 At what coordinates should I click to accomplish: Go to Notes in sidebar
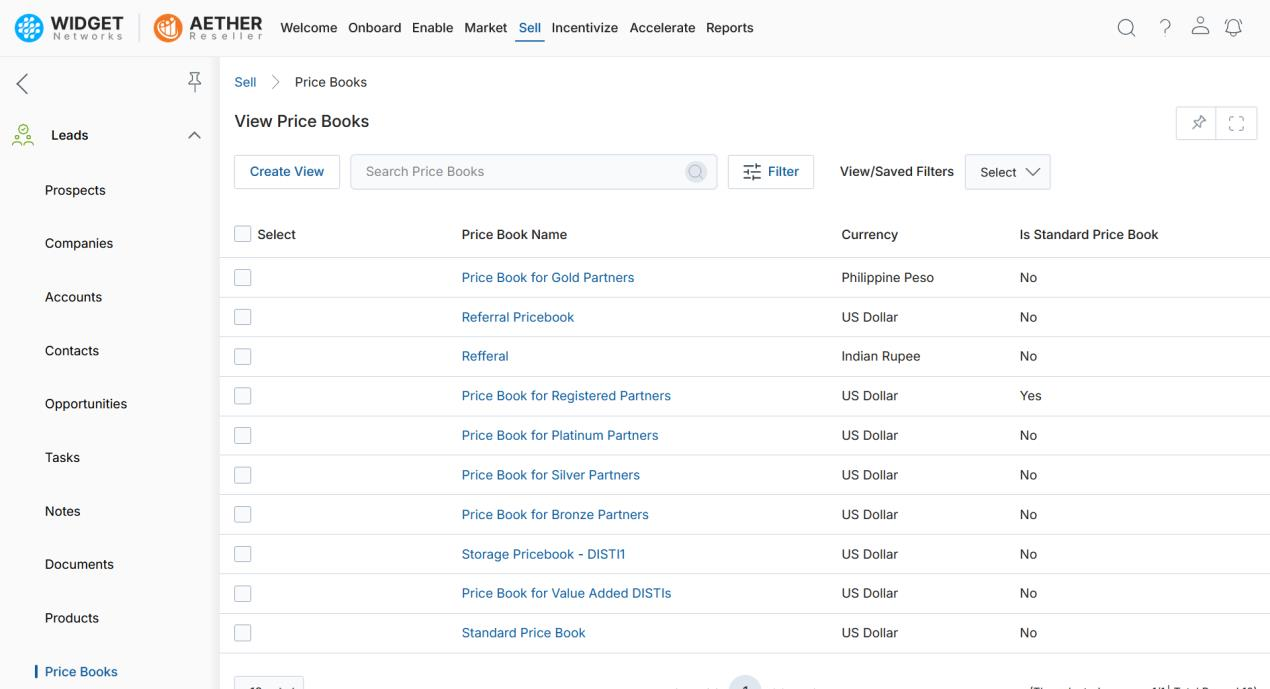click(63, 511)
